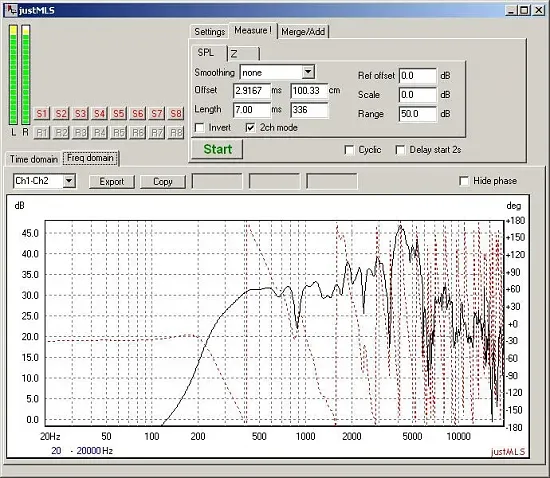Image resolution: width=550 pixels, height=478 pixels.
Task: Open the Merge/Add tab
Action: coord(303,32)
